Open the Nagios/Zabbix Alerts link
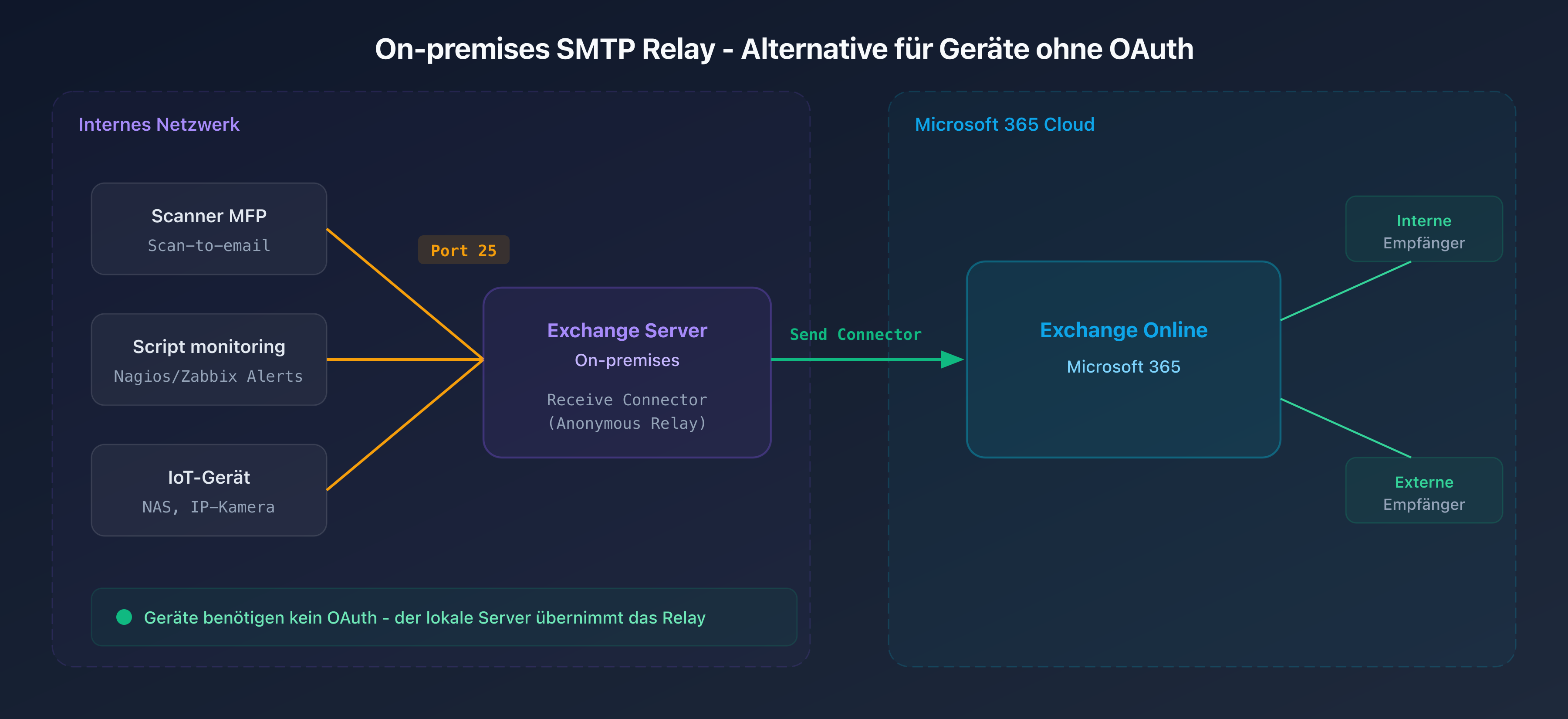 click(x=208, y=376)
